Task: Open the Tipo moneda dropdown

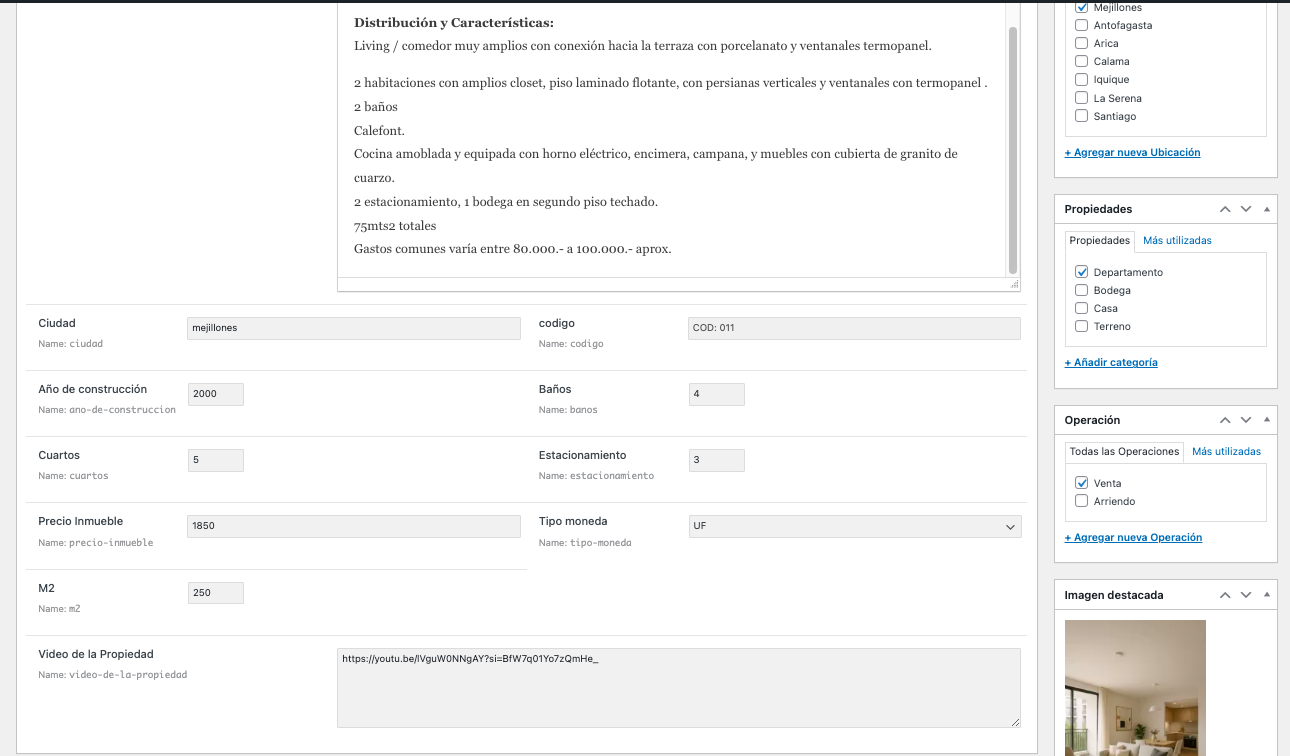Action: [x=854, y=526]
